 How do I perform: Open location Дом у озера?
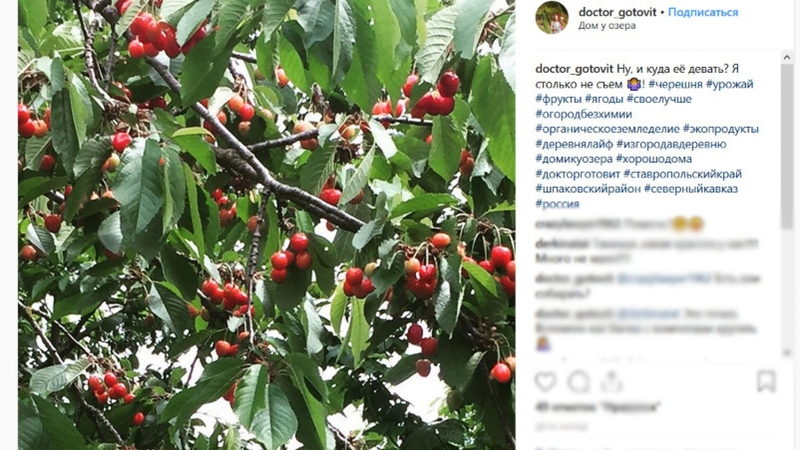tap(607, 26)
